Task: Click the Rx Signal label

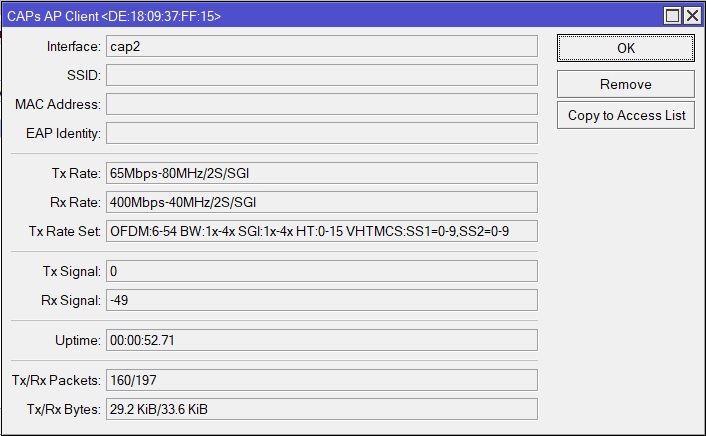Action: point(71,300)
